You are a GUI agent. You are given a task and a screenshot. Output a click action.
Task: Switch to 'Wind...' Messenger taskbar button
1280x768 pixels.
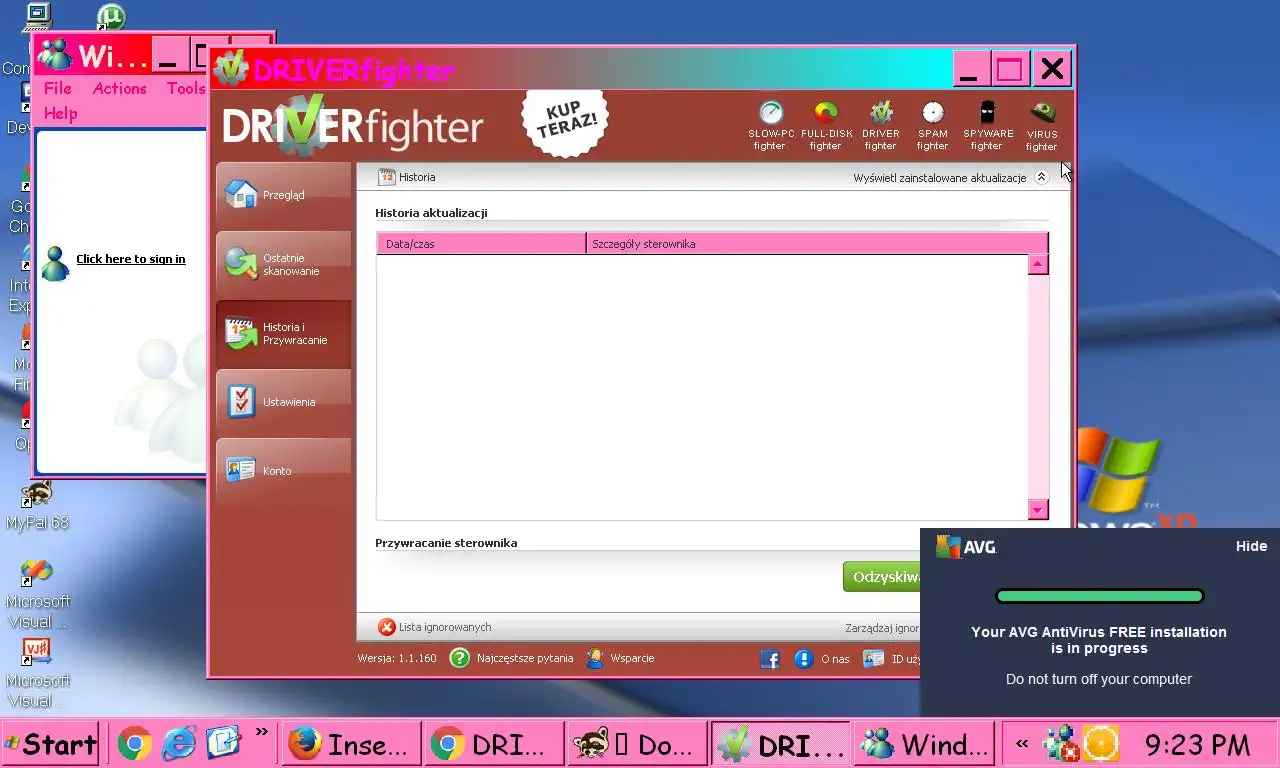click(924, 744)
